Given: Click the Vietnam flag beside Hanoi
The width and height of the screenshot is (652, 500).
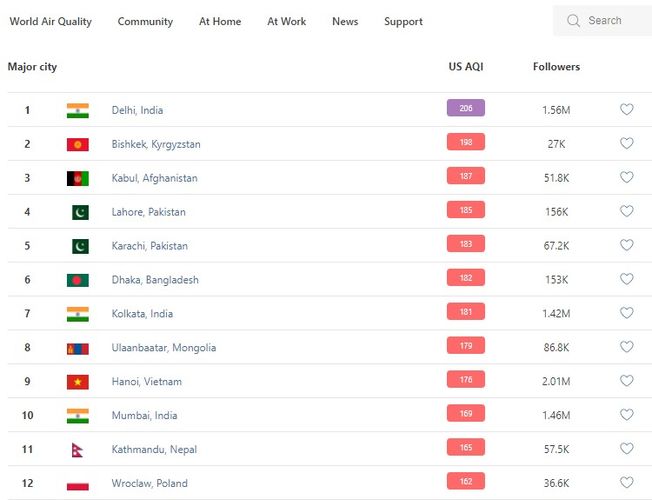Looking at the screenshot, I should point(78,382).
